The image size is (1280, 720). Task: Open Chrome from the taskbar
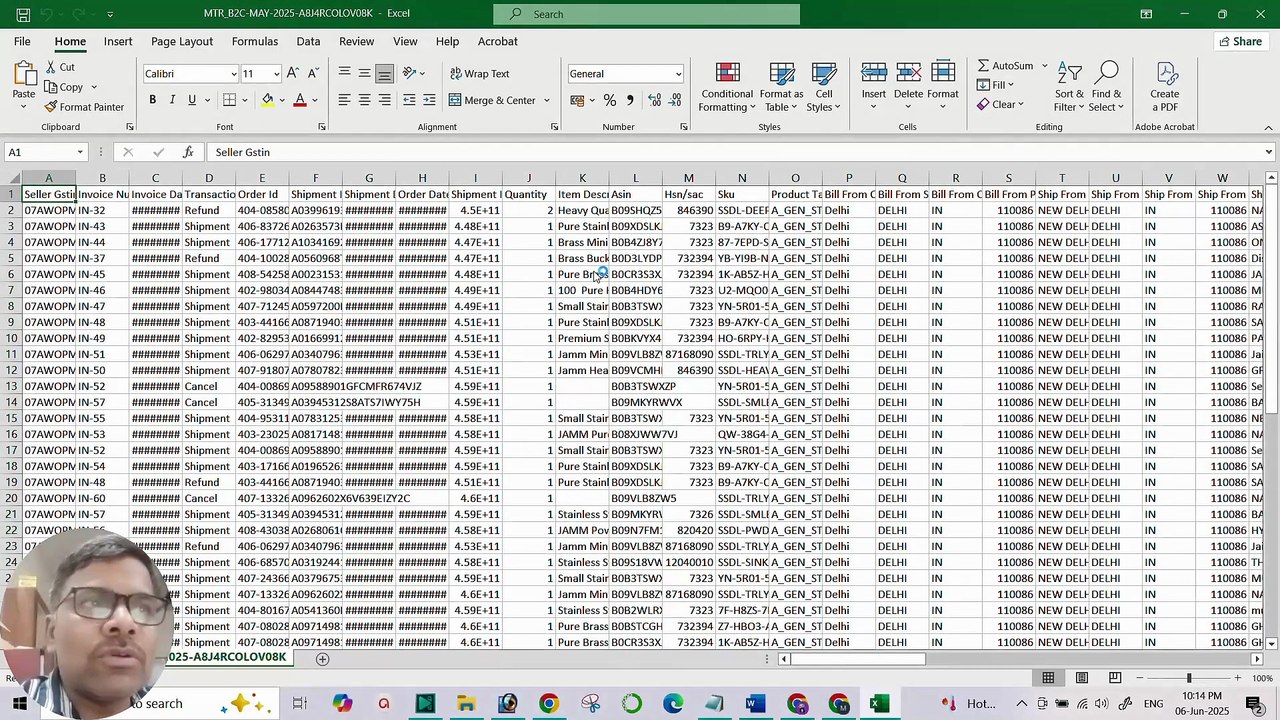(x=548, y=704)
